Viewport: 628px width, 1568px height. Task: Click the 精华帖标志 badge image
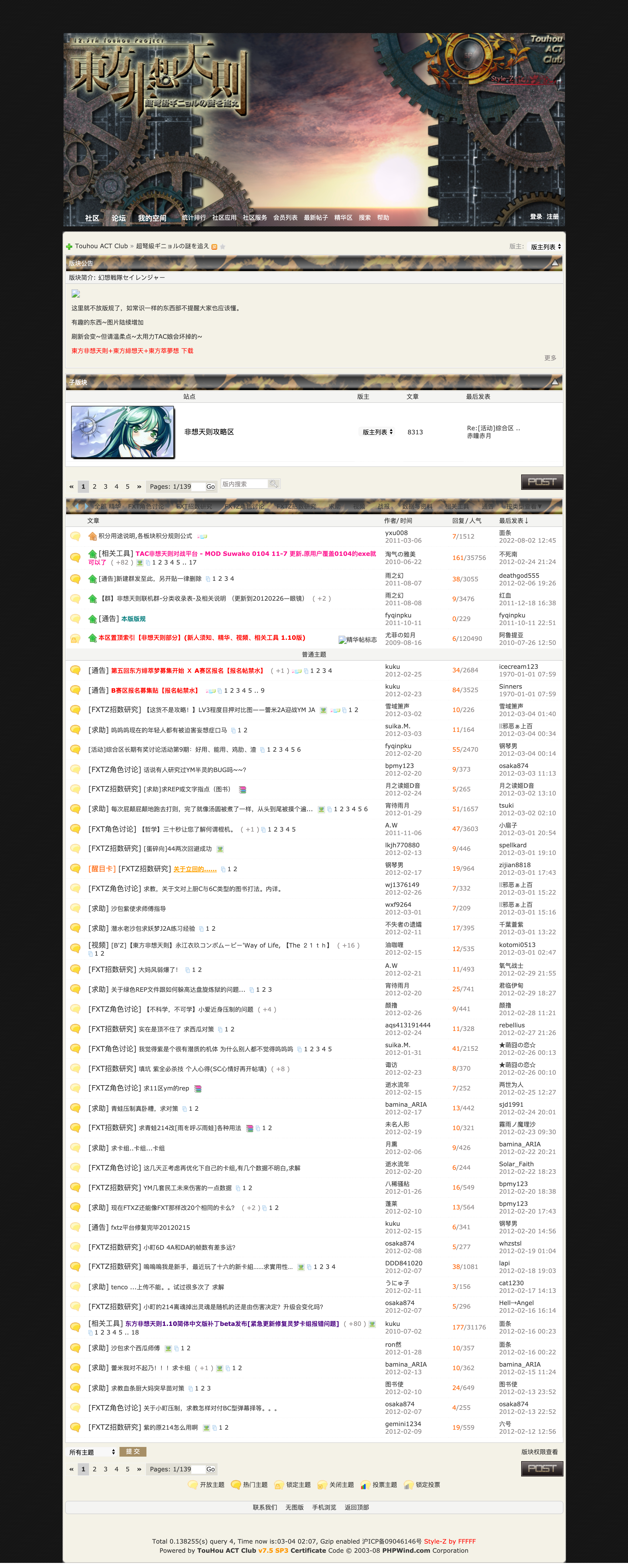coord(358,640)
